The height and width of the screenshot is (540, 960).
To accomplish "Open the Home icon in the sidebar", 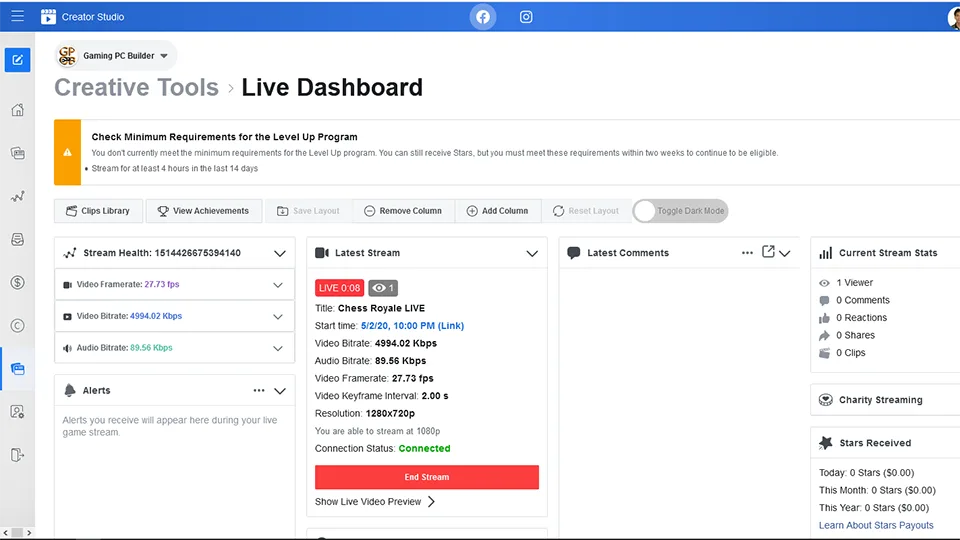I will pos(17,110).
